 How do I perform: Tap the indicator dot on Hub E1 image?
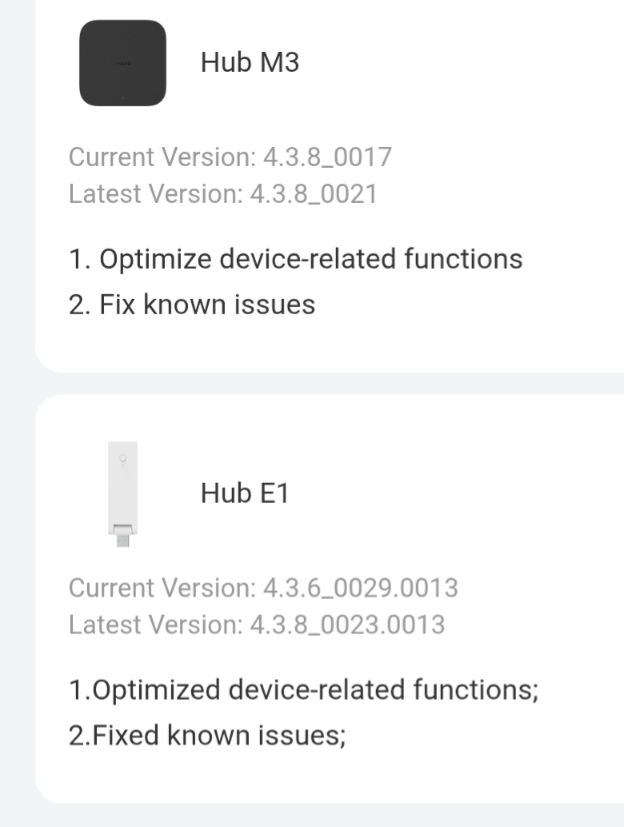tap(122, 459)
